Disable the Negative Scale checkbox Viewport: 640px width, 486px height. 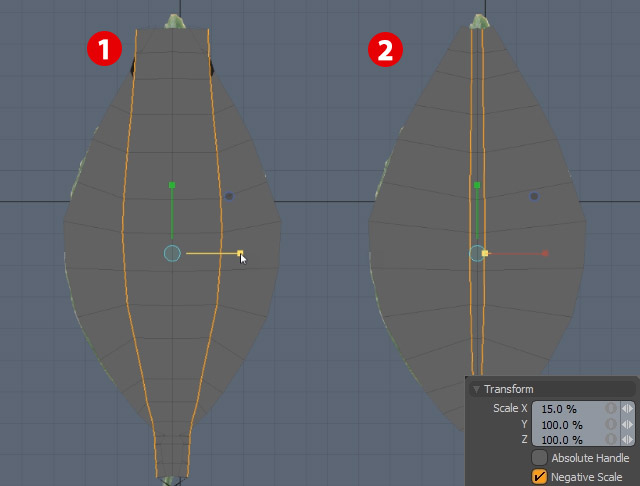tap(539, 477)
